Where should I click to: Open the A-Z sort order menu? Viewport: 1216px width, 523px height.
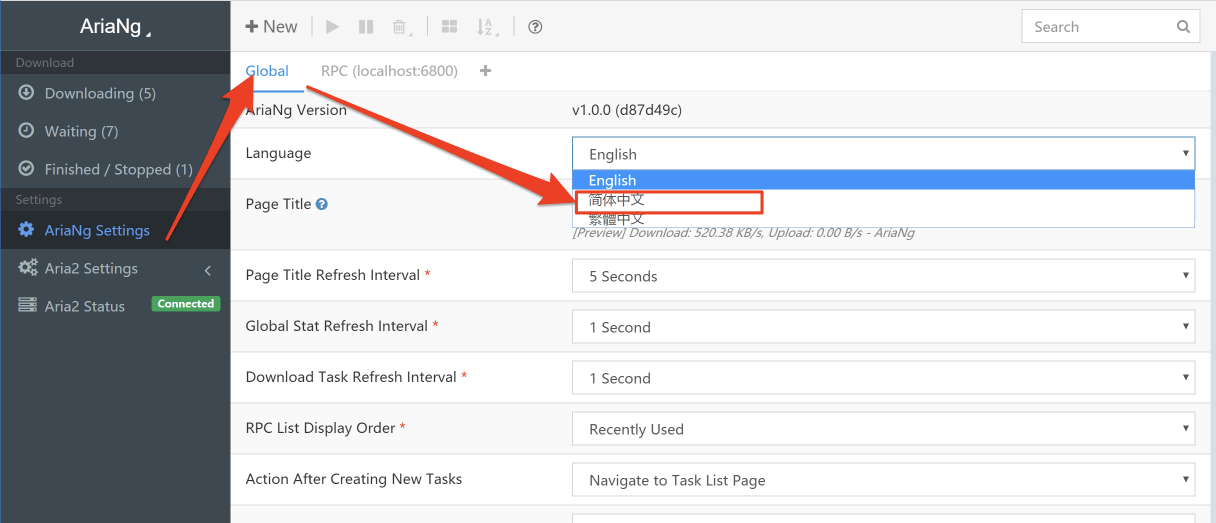click(x=485, y=27)
